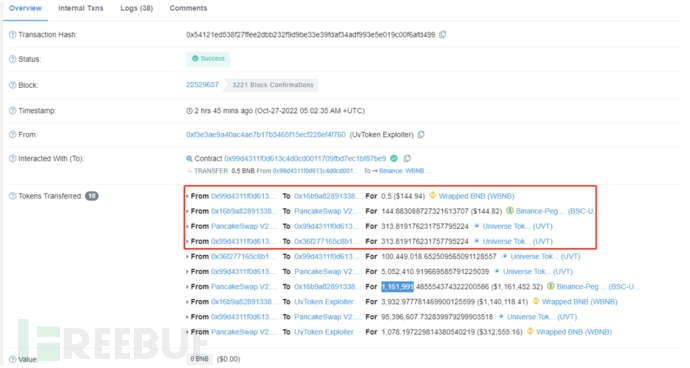Open Binance-Peg token link in 1,161,991 row
Viewport: 690px width, 368px height.
coord(598,287)
